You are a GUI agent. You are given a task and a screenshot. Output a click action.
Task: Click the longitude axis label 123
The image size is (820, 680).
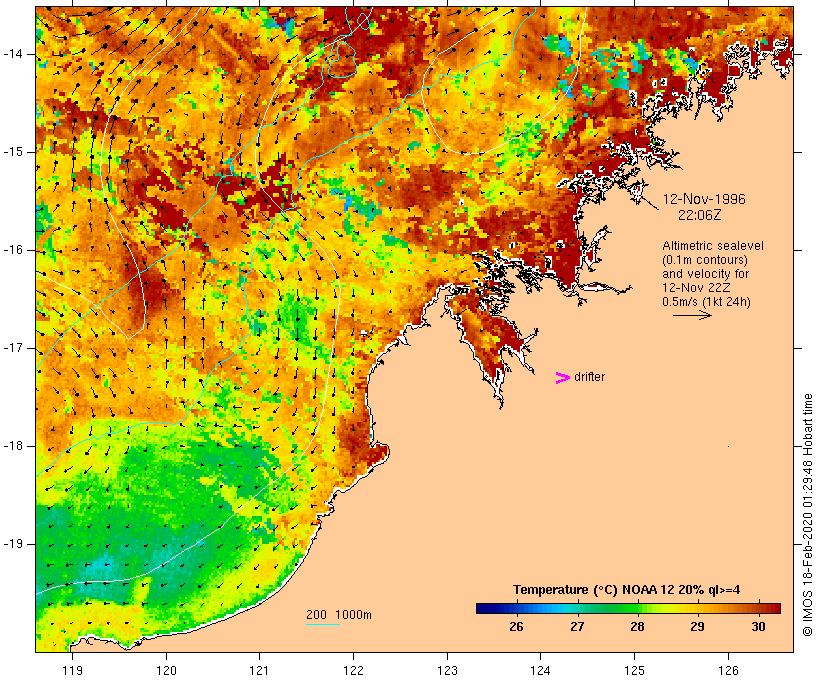(x=447, y=670)
